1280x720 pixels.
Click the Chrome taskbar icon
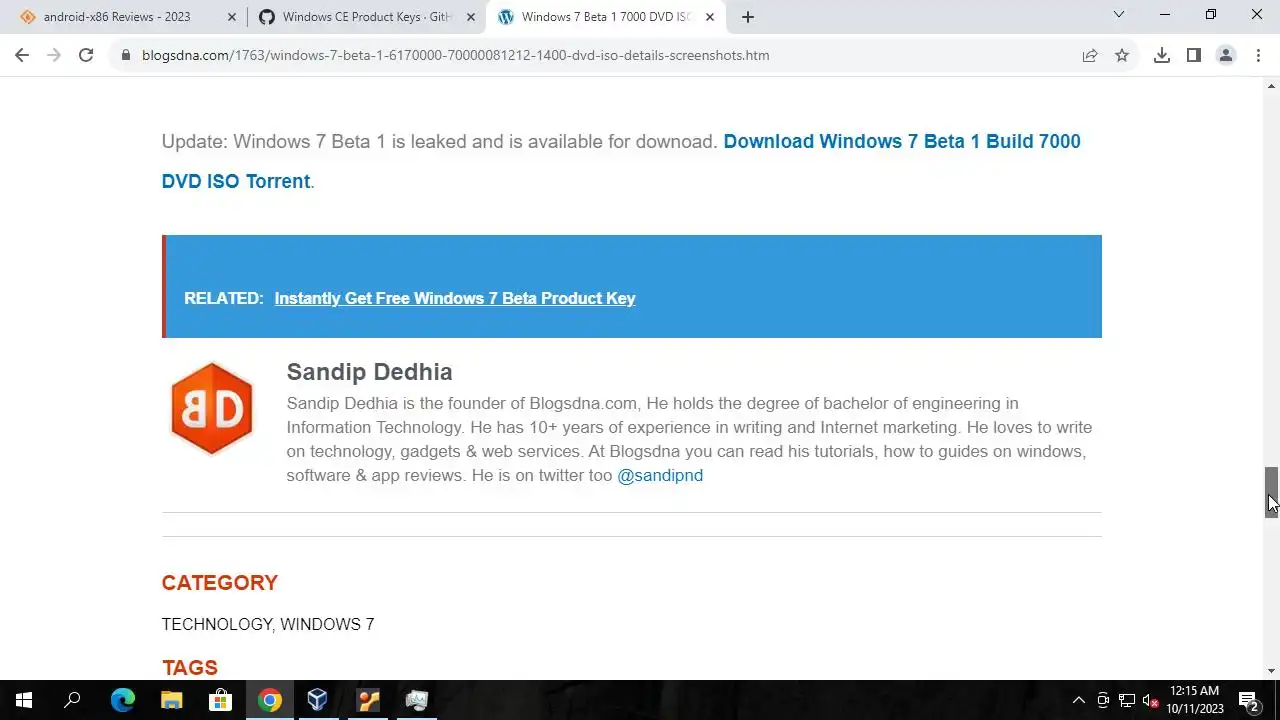pos(269,700)
